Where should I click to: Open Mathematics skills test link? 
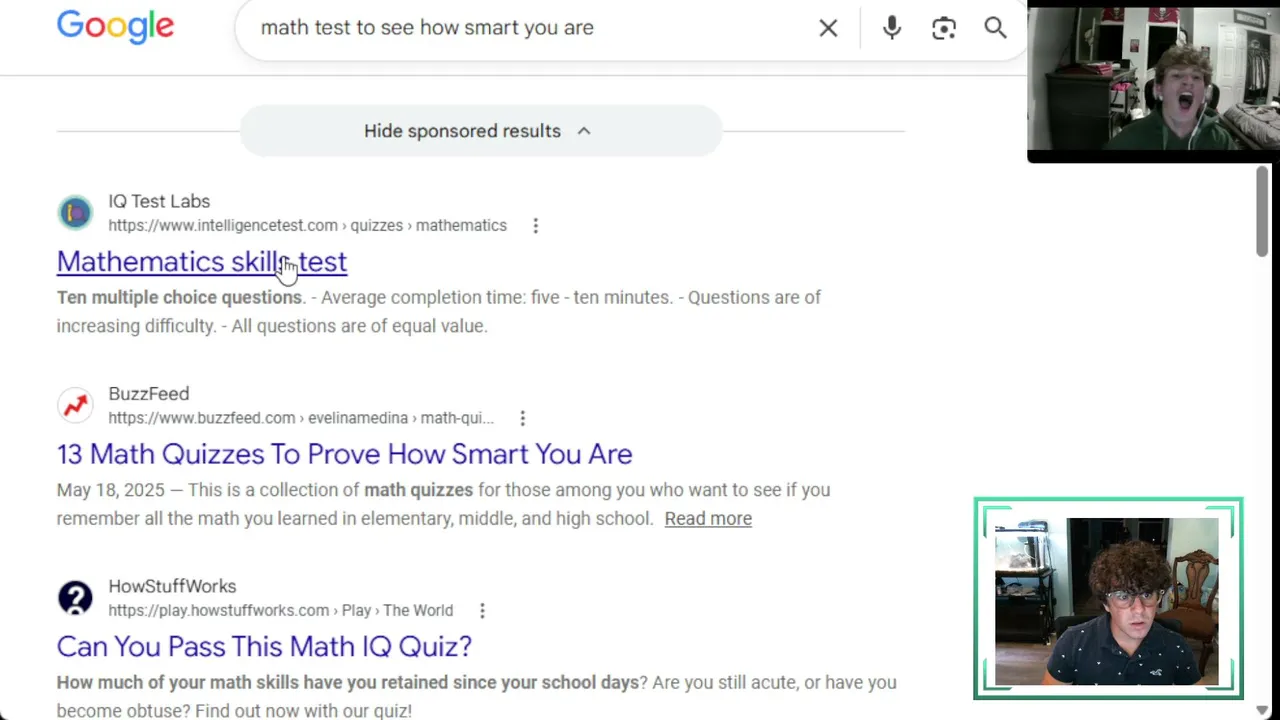click(x=202, y=262)
